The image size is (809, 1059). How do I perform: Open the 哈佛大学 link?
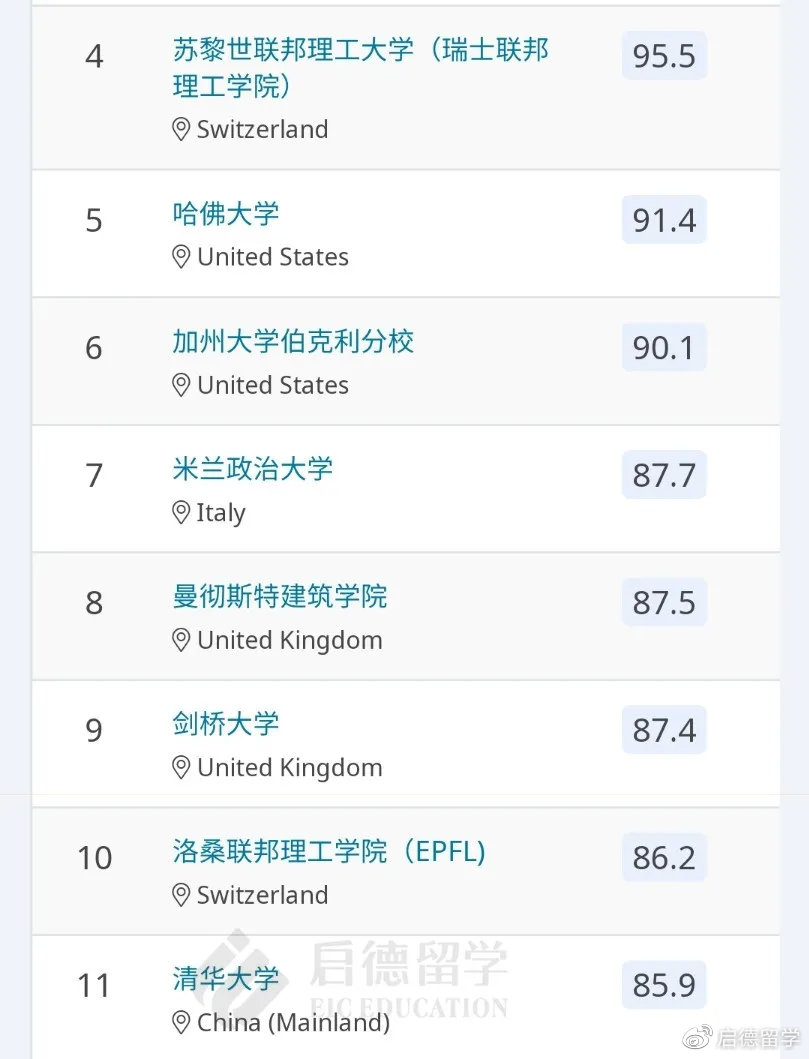(x=226, y=214)
